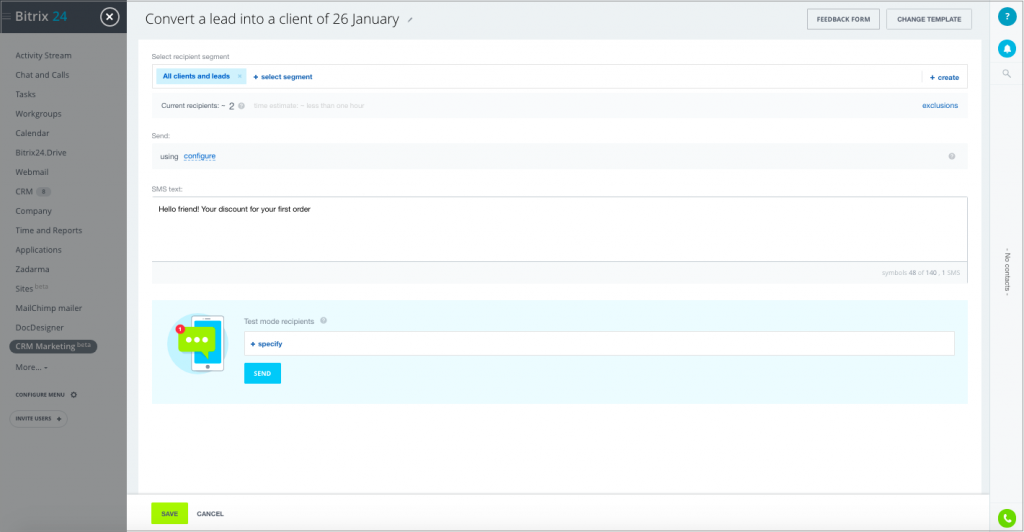Click the CHANGE TEMPLATE button
The height and width of the screenshot is (532, 1024).
tap(929, 19)
